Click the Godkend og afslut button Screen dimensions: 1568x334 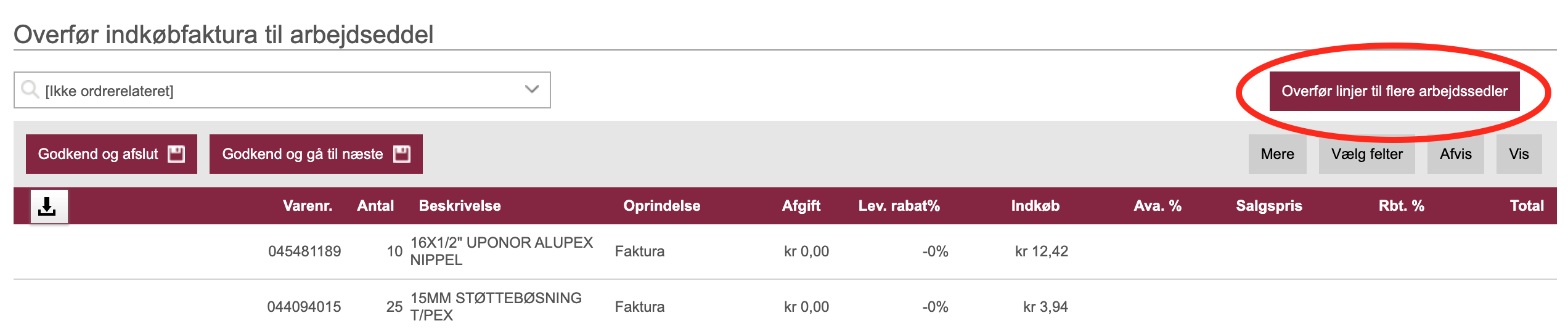[112, 154]
